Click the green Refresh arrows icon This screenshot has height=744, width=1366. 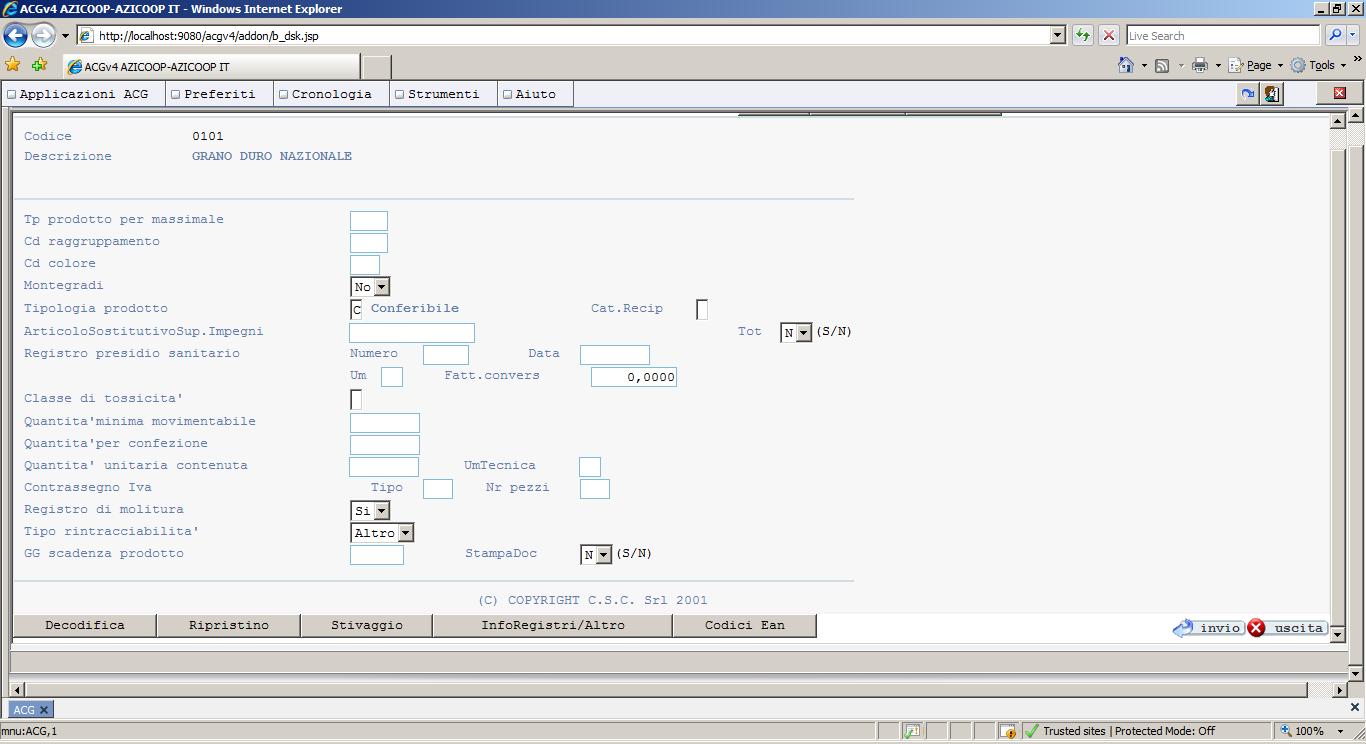tap(1082, 35)
